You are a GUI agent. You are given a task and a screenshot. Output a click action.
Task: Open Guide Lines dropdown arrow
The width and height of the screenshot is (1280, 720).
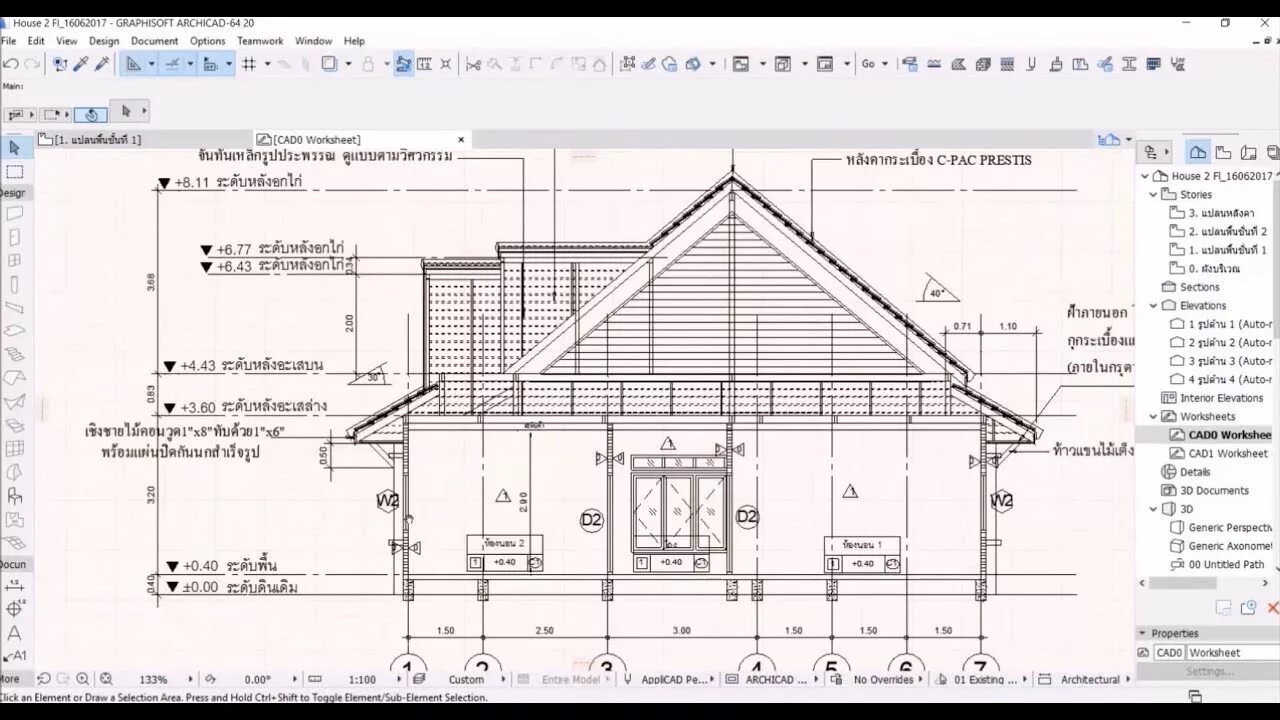(151, 64)
